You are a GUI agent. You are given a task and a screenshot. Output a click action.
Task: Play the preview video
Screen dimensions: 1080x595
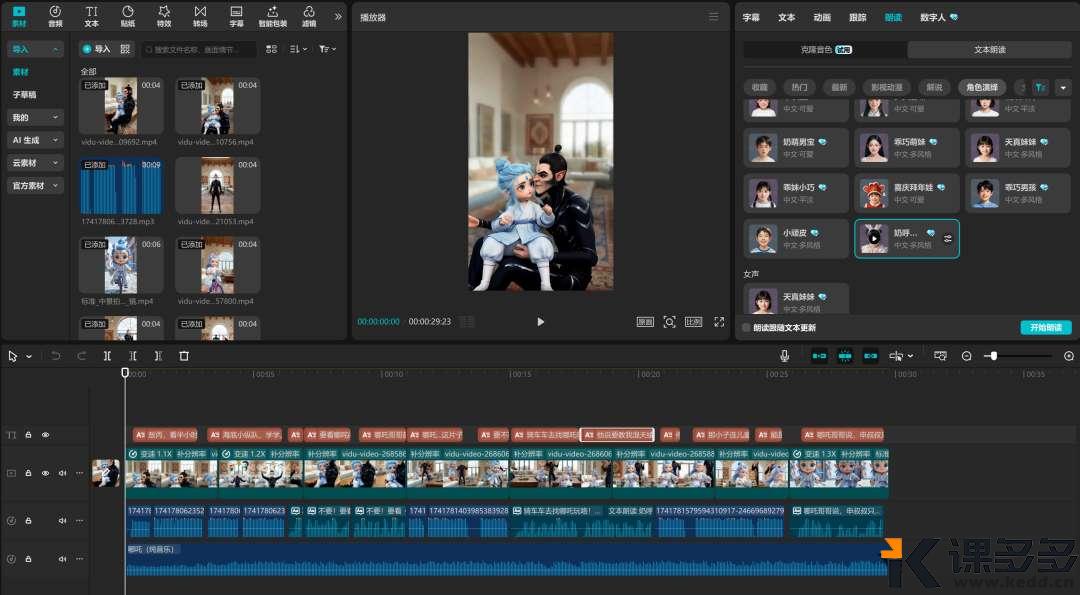point(541,322)
